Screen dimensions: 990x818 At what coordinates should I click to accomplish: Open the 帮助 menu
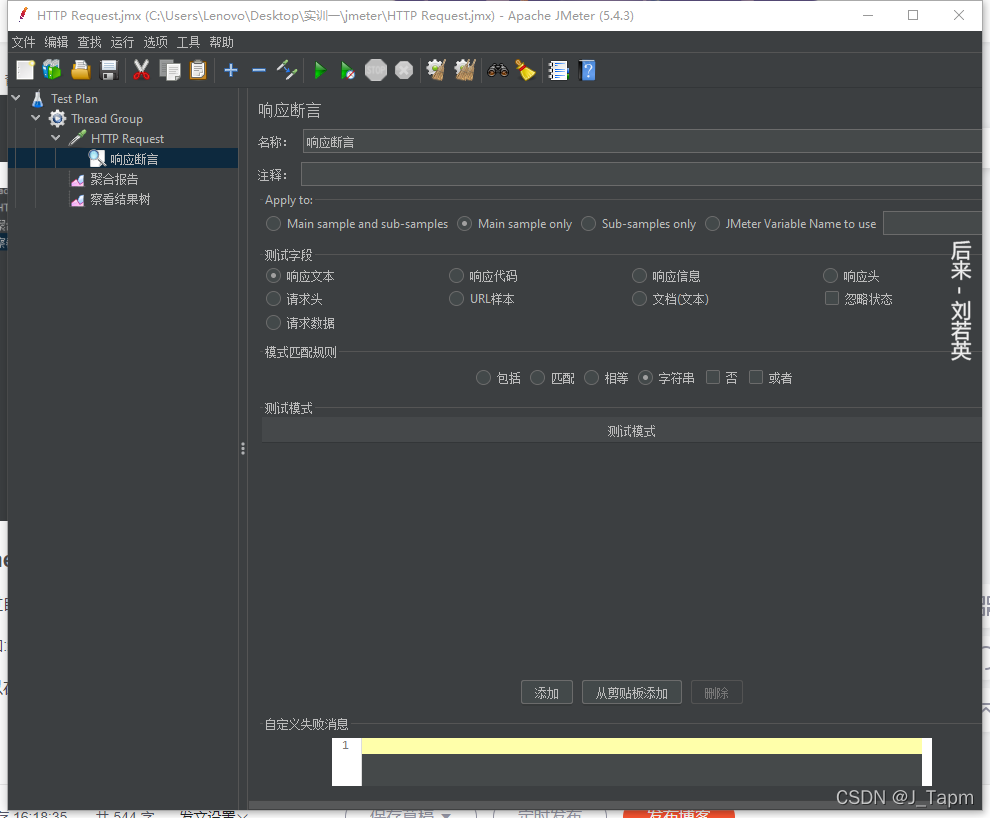click(221, 42)
